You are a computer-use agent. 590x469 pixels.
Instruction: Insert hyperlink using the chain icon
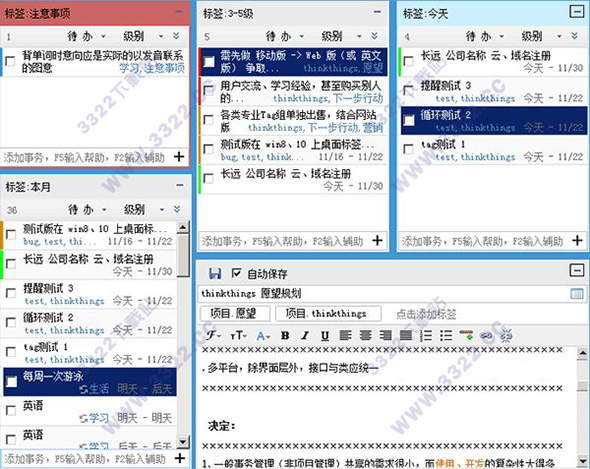(x=487, y=335)
